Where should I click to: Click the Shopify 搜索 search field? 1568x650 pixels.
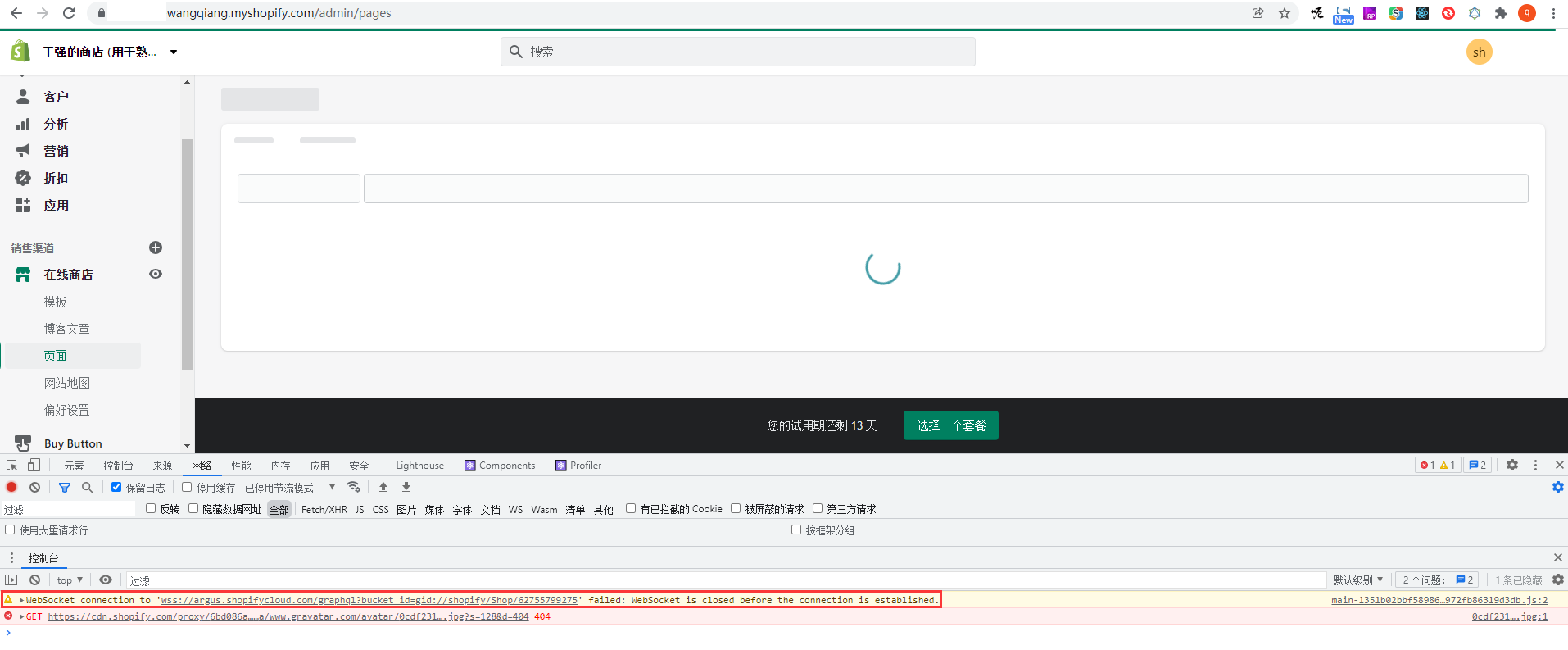coord(738,52)
